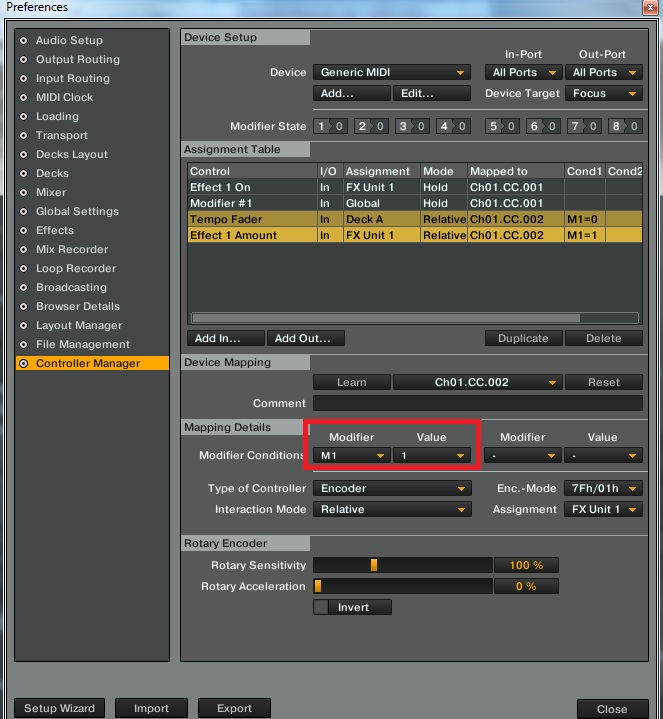Open Transport preferences
This screenshot has height=719, width=663.
click(62, 135)
